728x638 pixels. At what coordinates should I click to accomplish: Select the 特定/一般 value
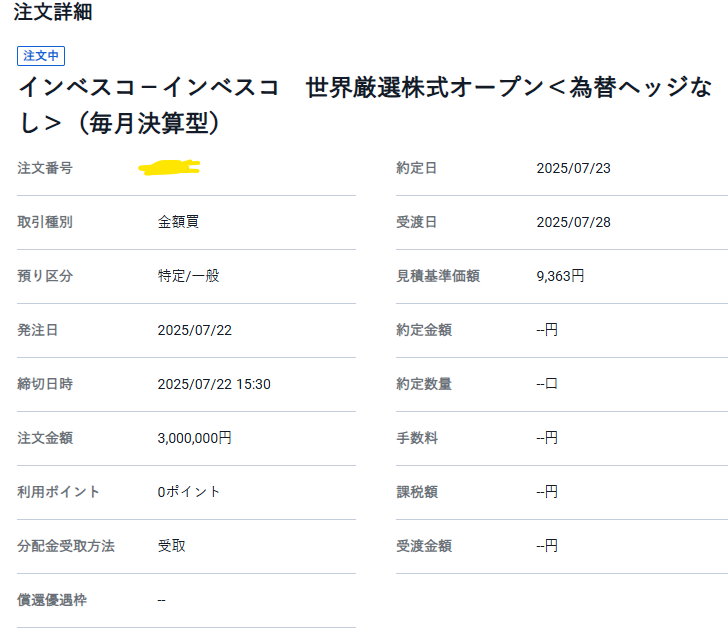pyautogui.click(x=188, y=276)
